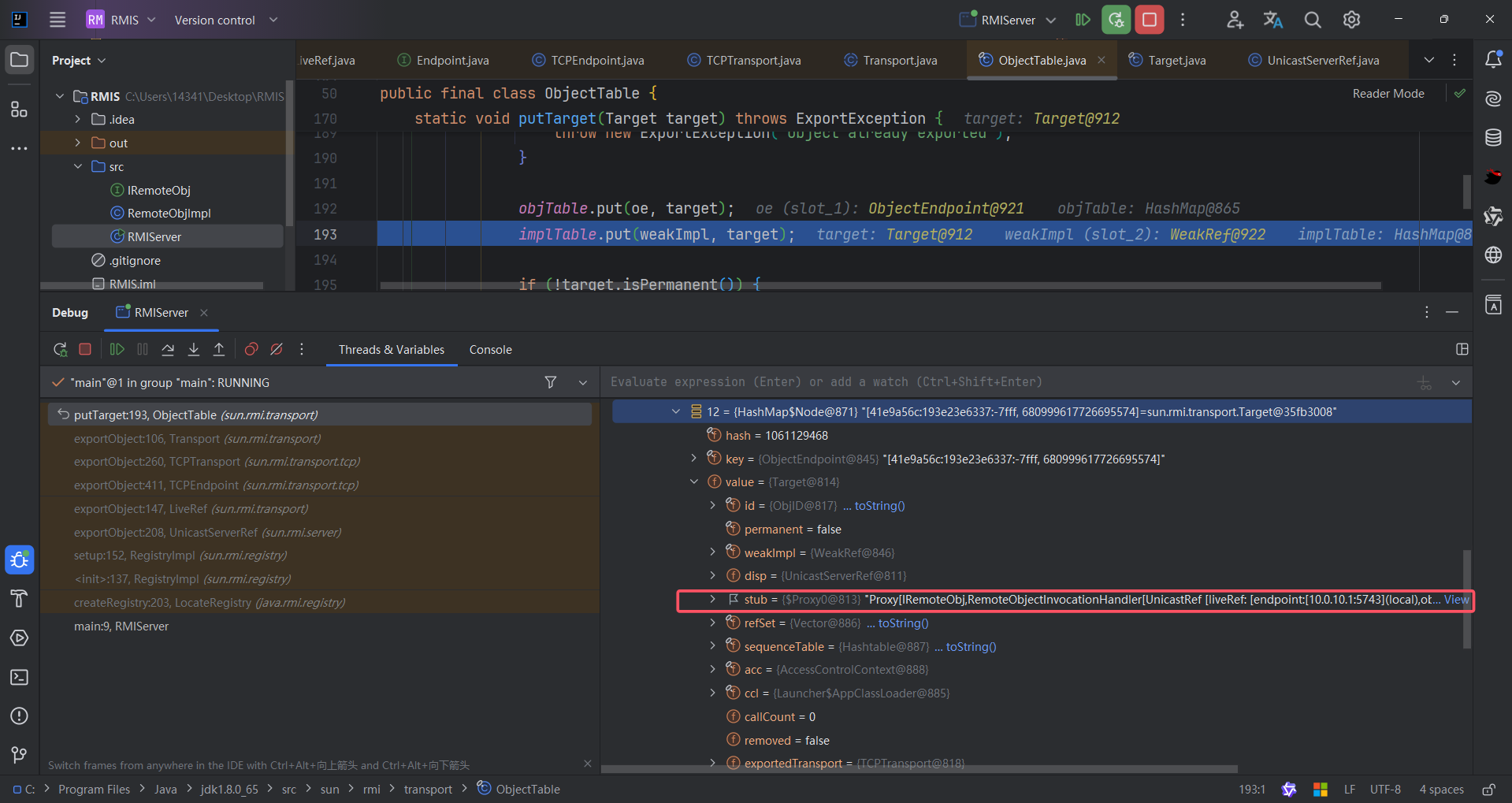Select frame main:9, RMIServer
This screenshot has height=803, width=1512.
121,626
